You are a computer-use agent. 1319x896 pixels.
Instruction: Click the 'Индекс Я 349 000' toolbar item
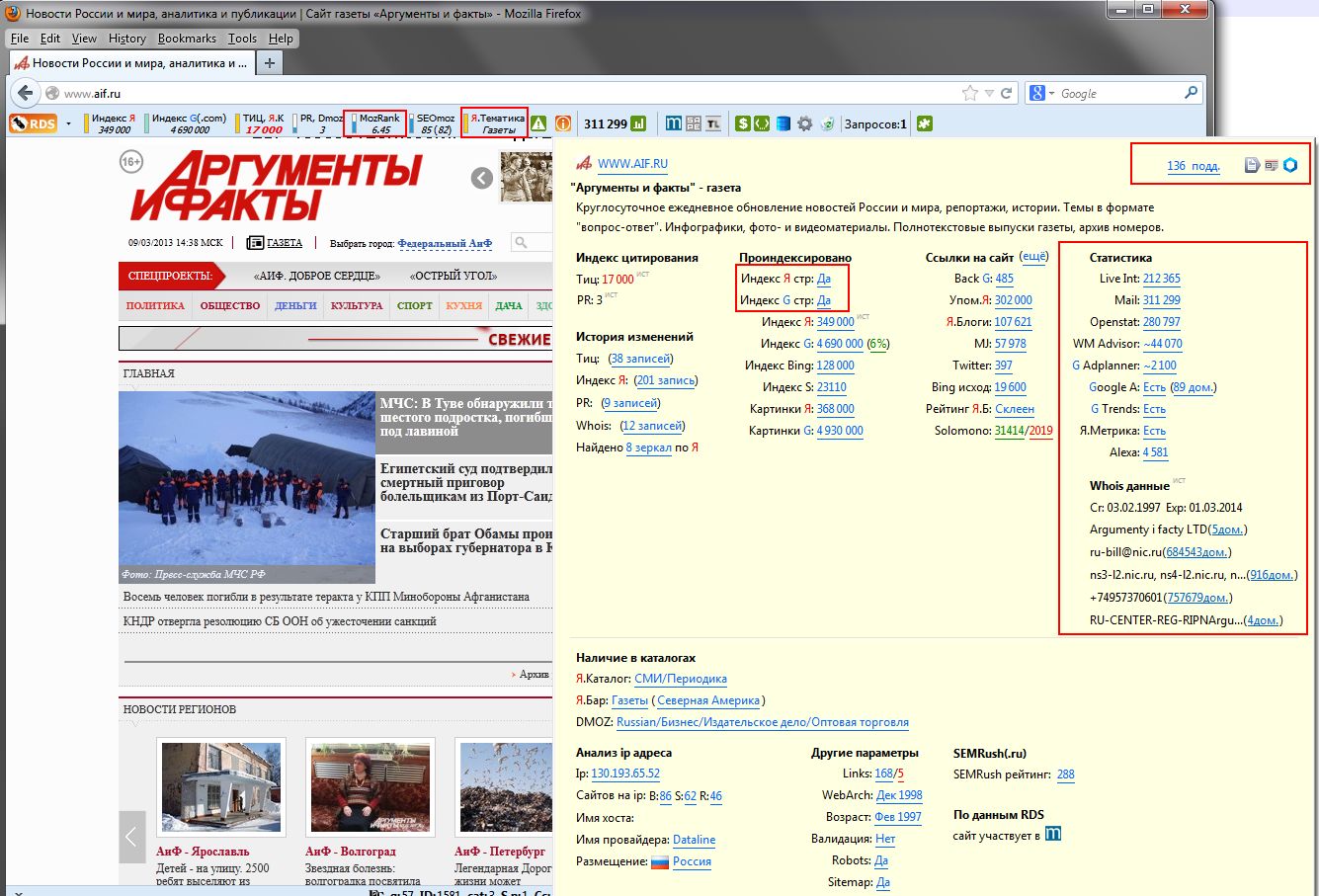point(112,123)
